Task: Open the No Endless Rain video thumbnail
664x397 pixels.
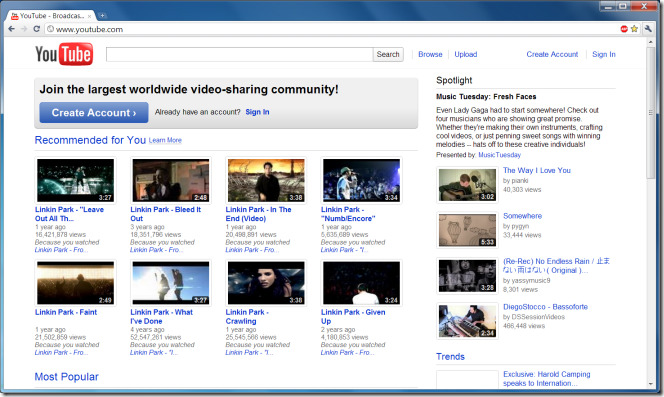Action: click(468, 276)
